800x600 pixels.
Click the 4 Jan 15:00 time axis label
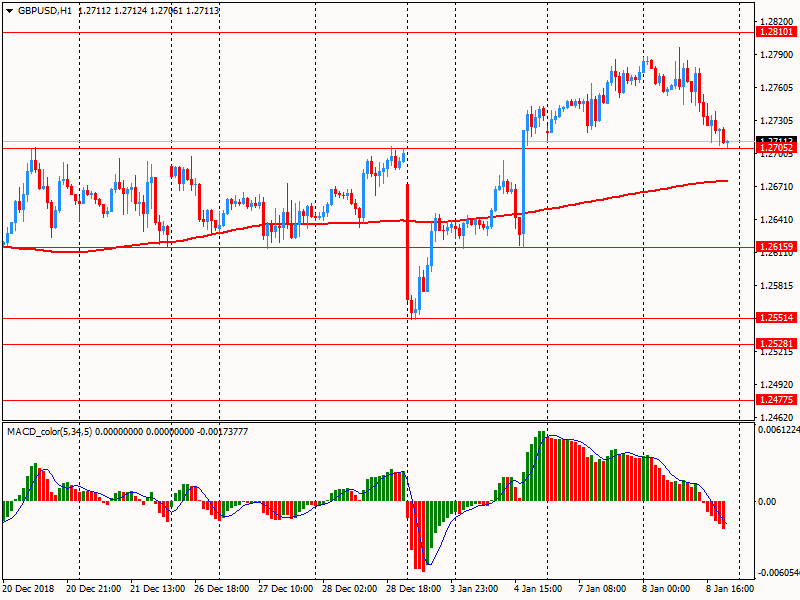pyautogui.click(x=538, y=589)
